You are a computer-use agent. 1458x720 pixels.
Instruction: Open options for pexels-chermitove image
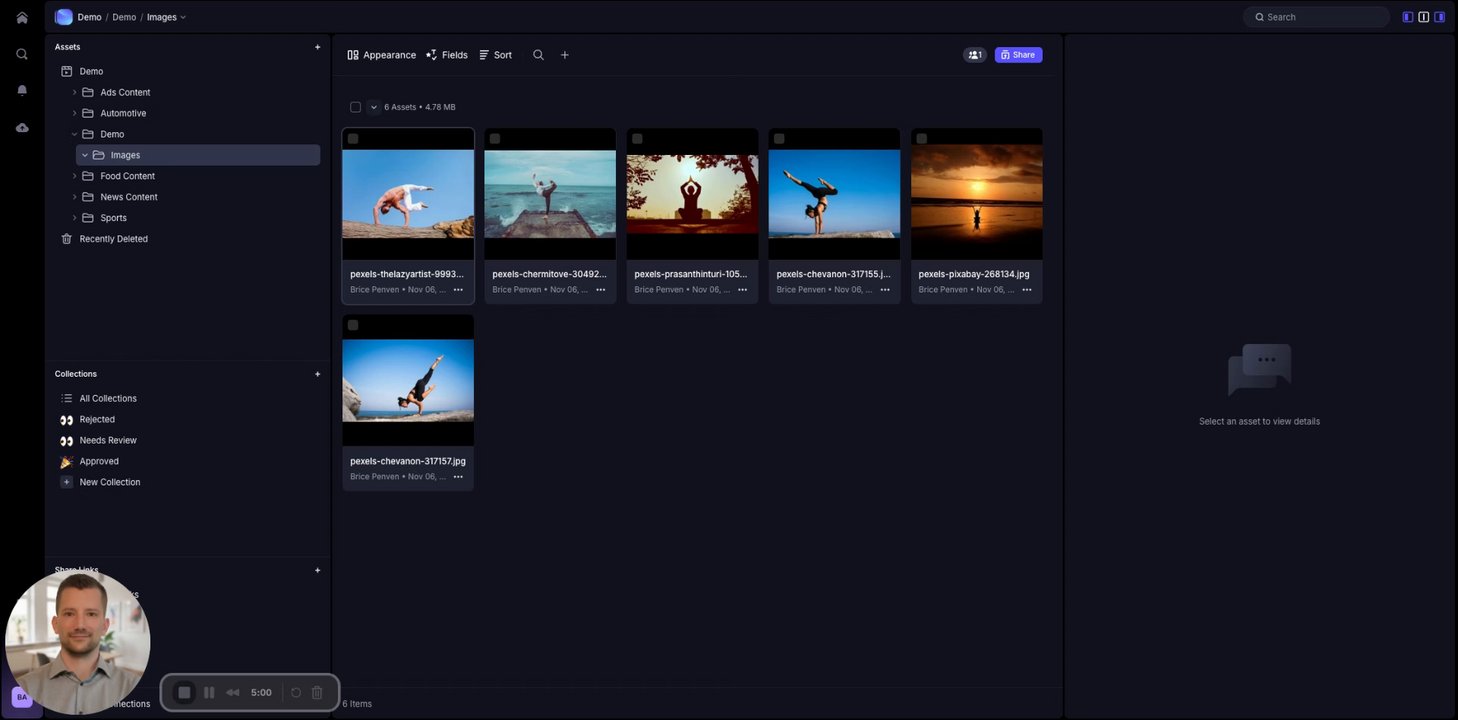coord(601,290)
